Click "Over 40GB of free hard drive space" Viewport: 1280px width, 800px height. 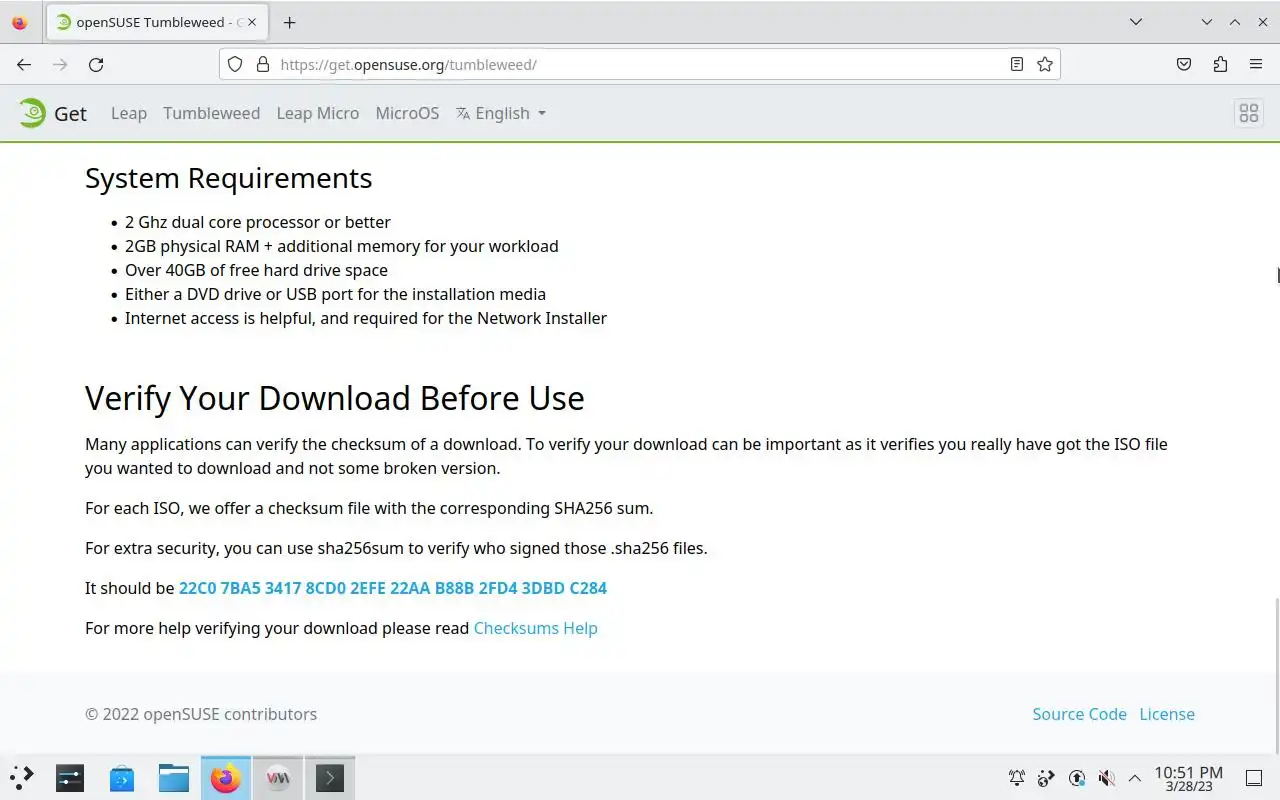pos(256,270)
